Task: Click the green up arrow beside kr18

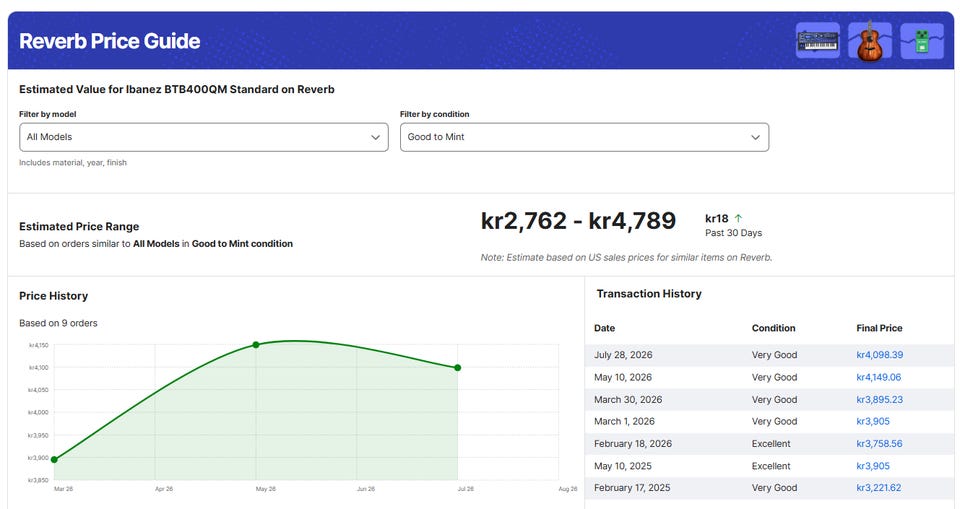Action: point(738,218)
